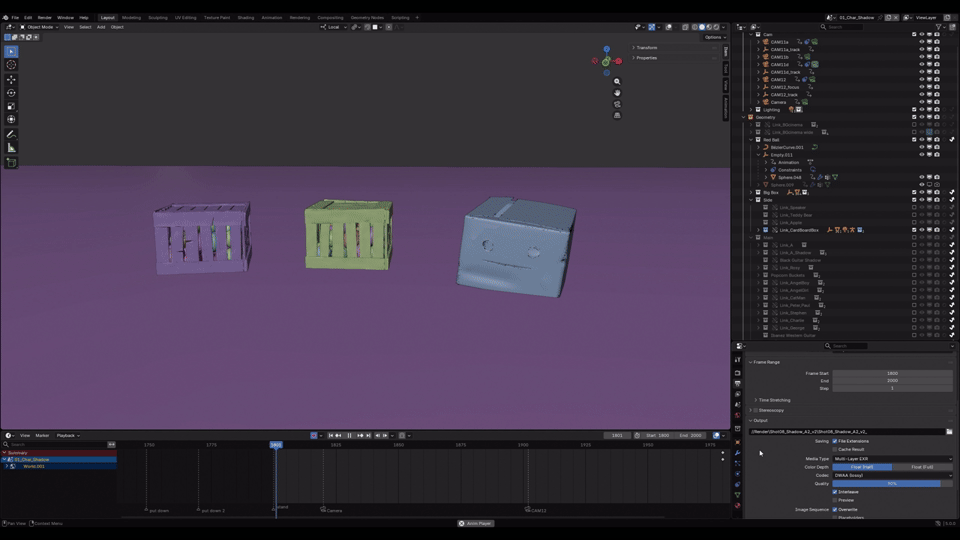The height and width of the screenshot is (540, 960).
Task: Select the Select Box tool
Action: coord(11,51)
